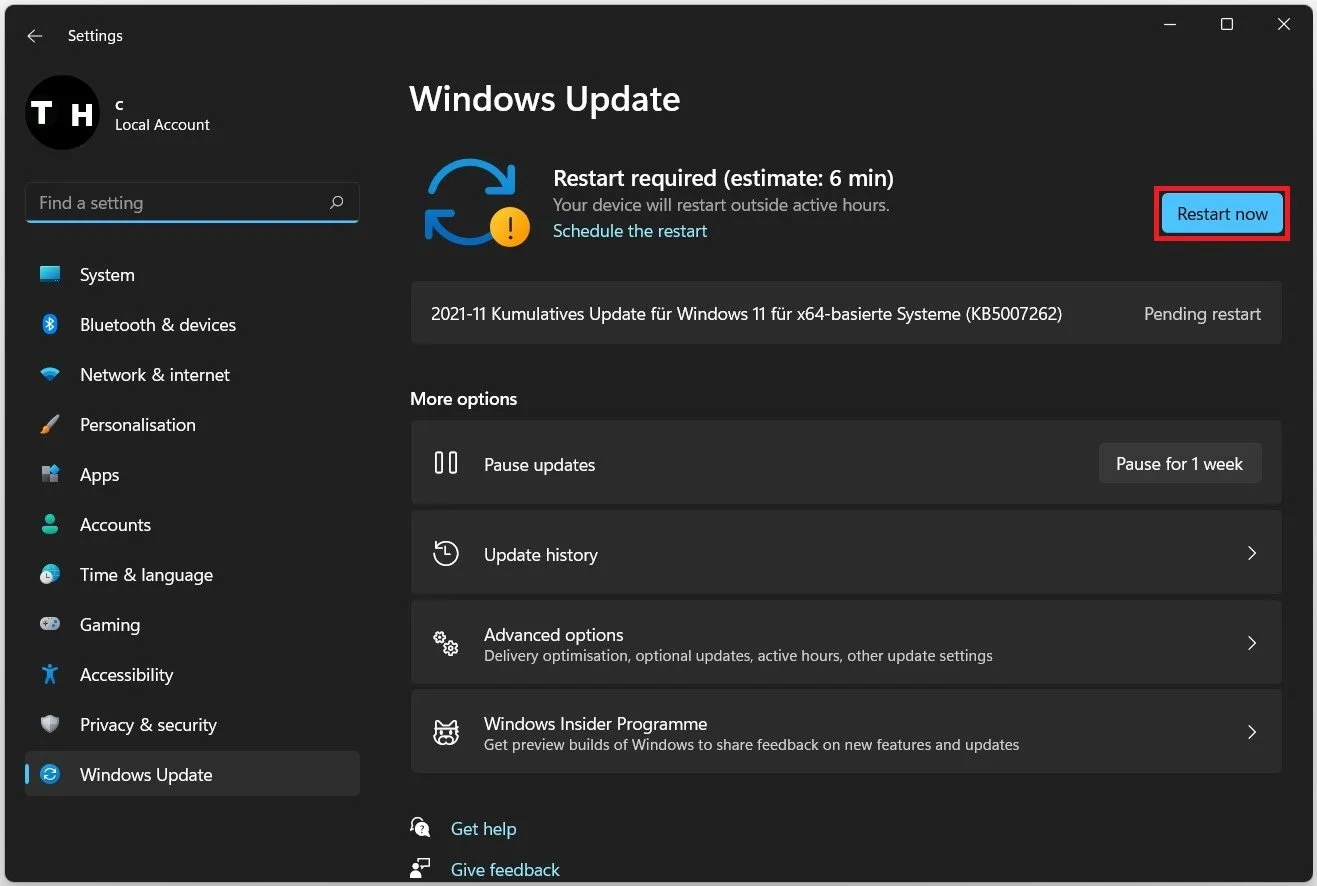
Task: Click the Give feedback icon
Action: 421,868
